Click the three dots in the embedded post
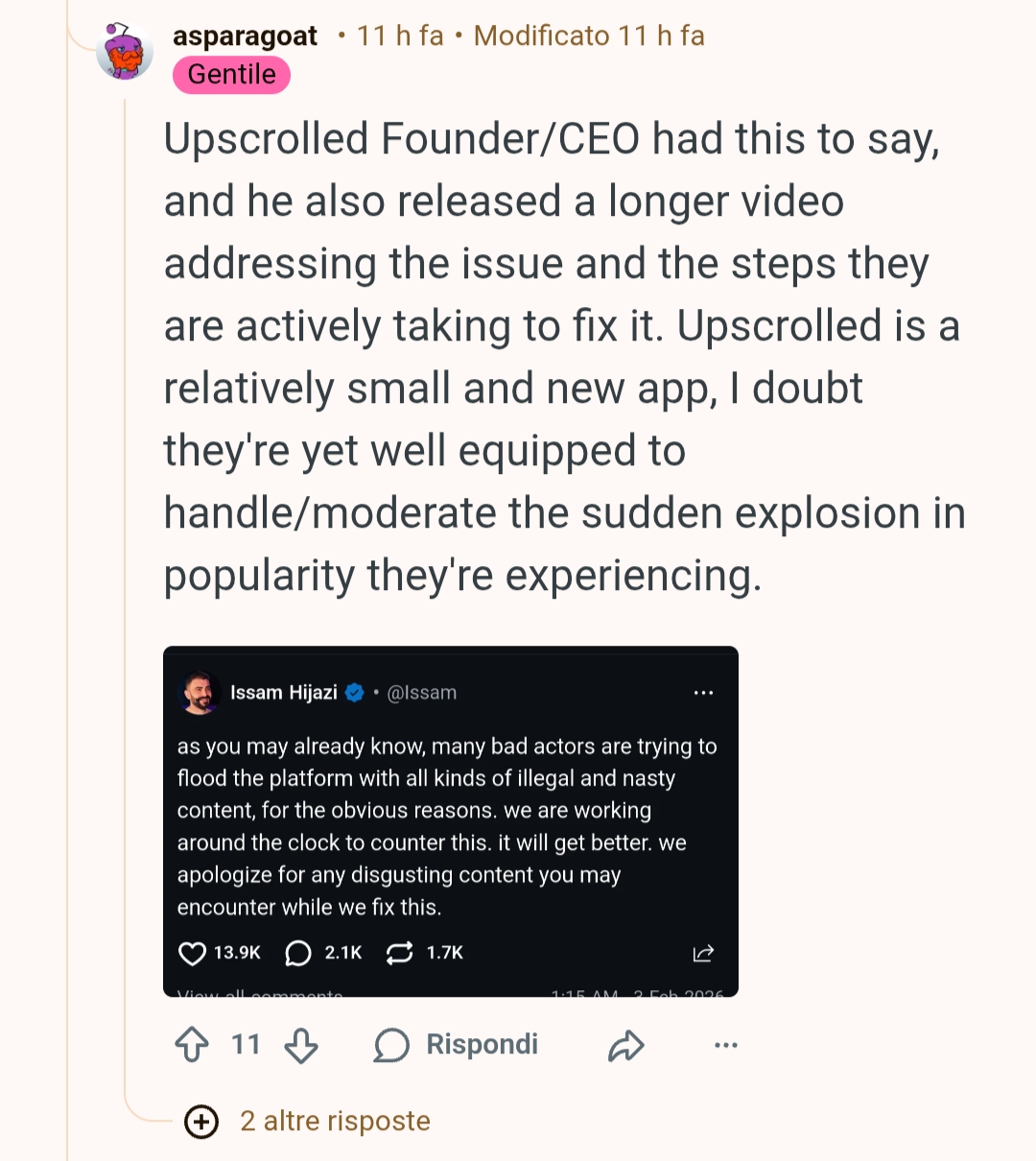This screenshot has height=1161, width=1036. (x=703, y=693)
